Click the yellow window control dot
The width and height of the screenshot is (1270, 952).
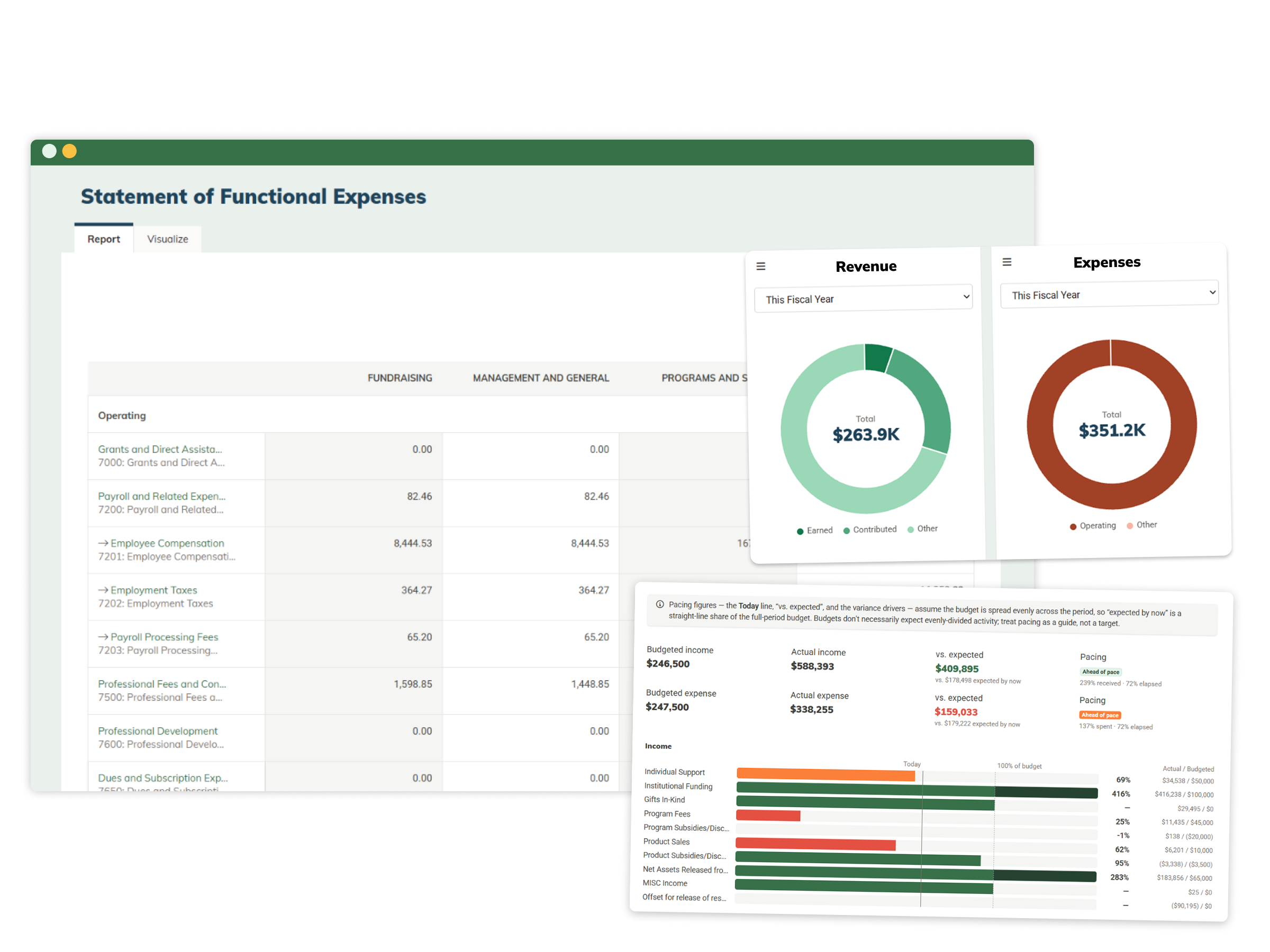click(69, 151)
